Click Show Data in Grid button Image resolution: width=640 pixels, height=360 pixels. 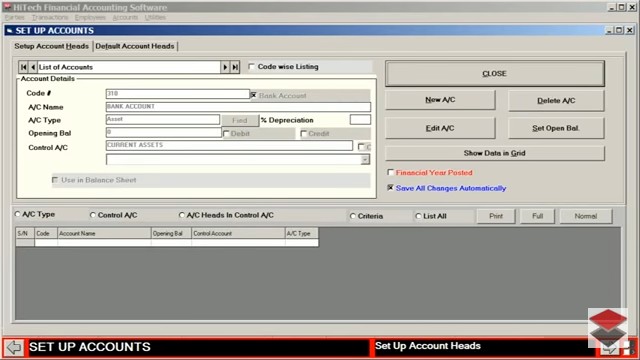[x=495, y=153]
